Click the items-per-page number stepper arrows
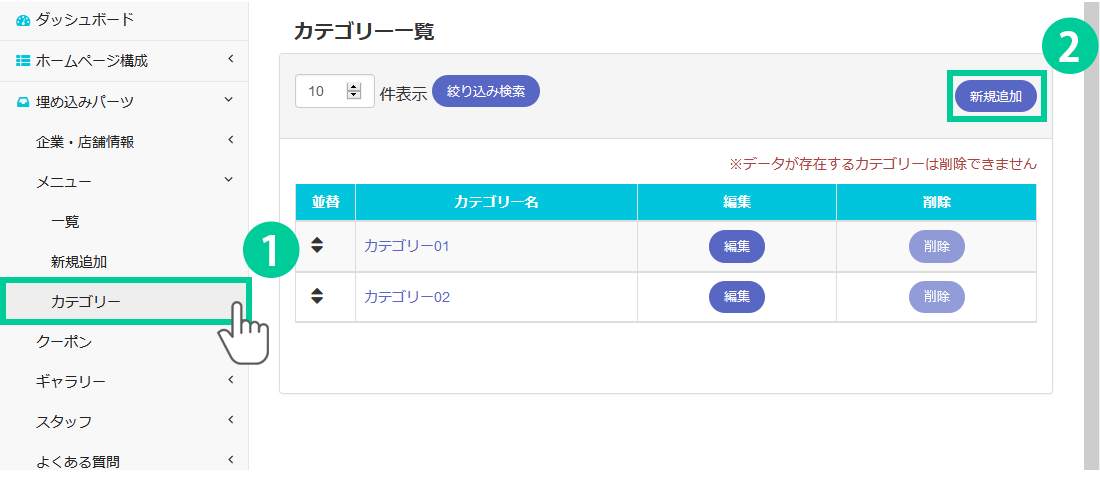Viewport: 1100px width, 490px height. tap(353, 91)
